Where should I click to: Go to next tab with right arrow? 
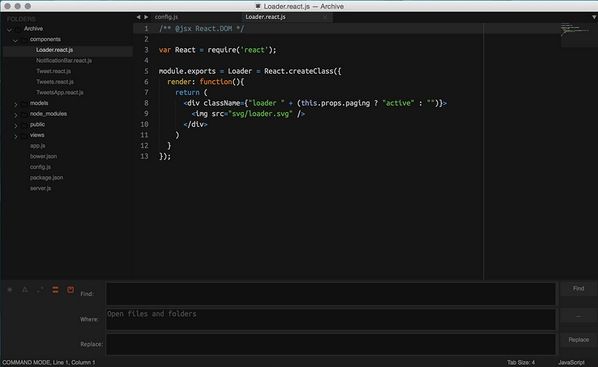pos(146,17)
